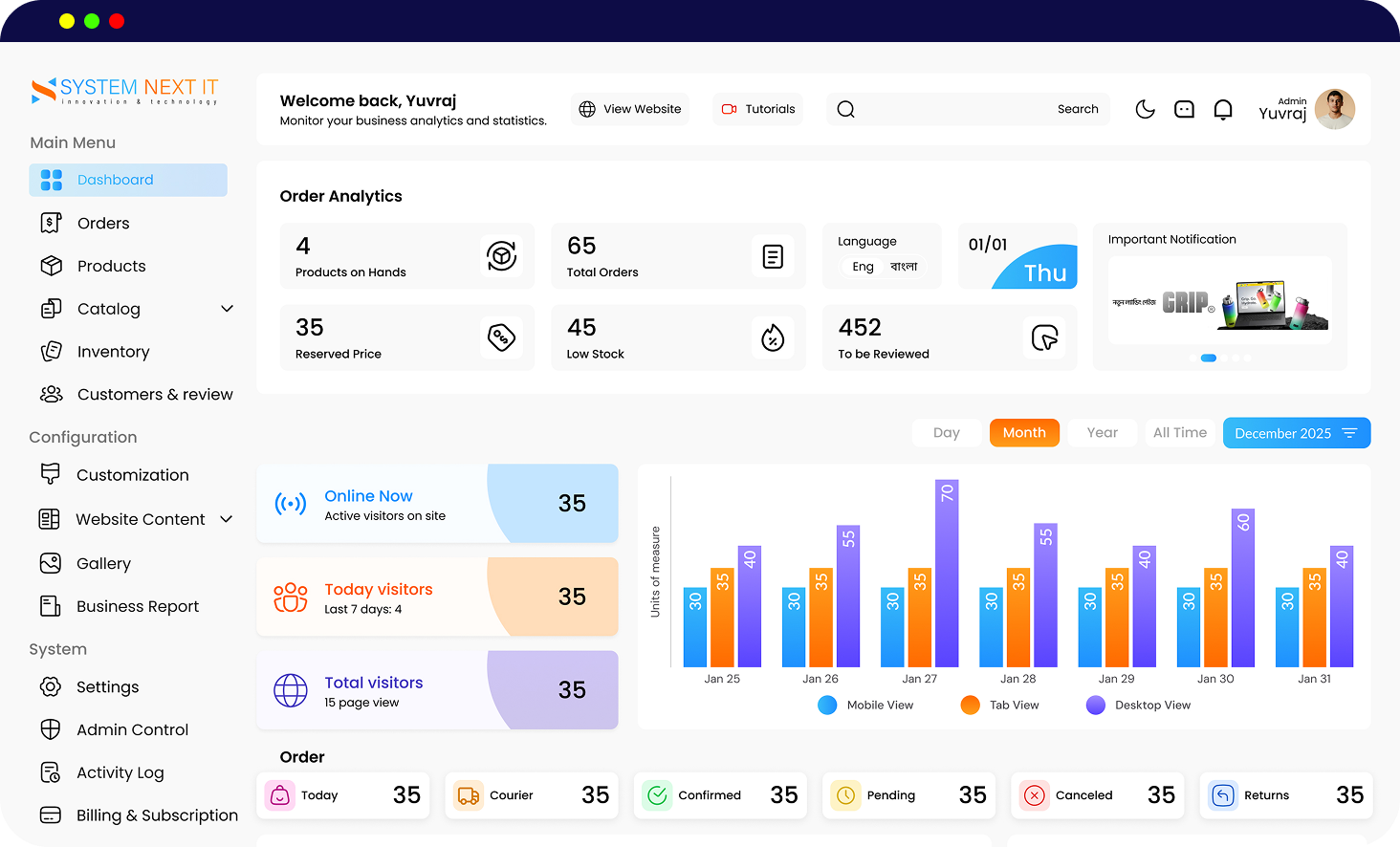
Task: Click the Reserved Price tag icon
Action: pos(502,337)
